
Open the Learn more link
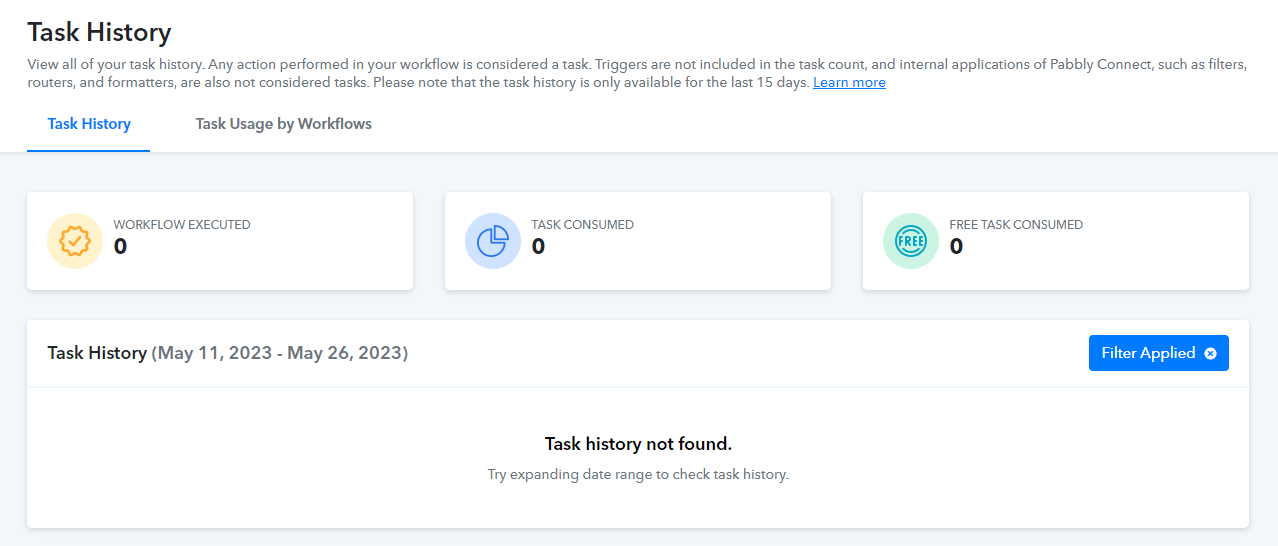849,82
